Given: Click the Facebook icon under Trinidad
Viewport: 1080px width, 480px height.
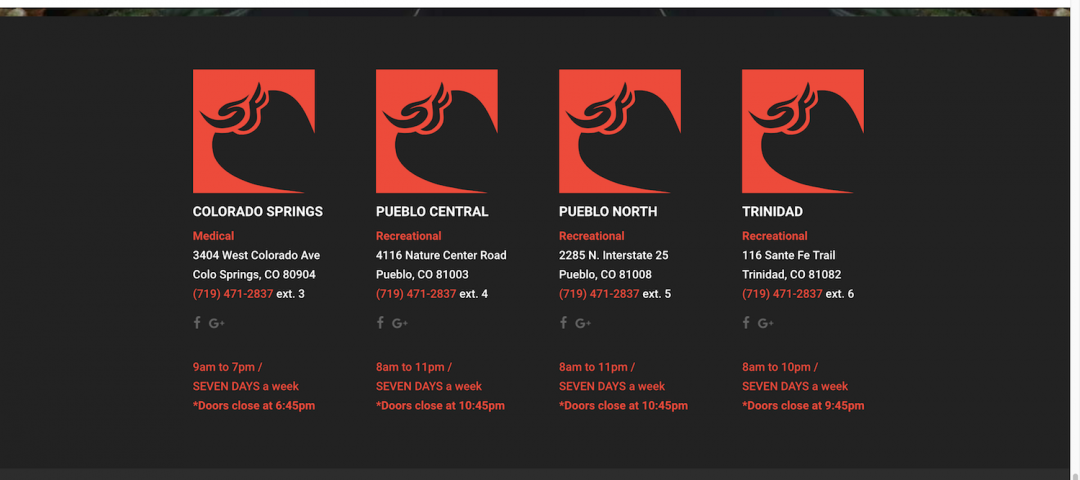Looking at the screenshot, I should pos(746,323).
